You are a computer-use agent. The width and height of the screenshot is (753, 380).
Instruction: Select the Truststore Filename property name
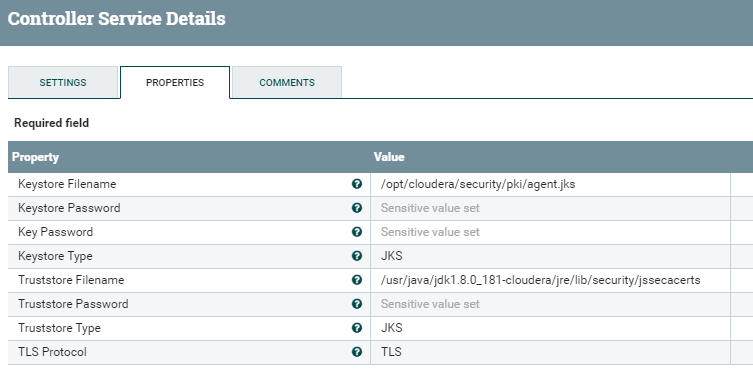(x=71, y=280)
